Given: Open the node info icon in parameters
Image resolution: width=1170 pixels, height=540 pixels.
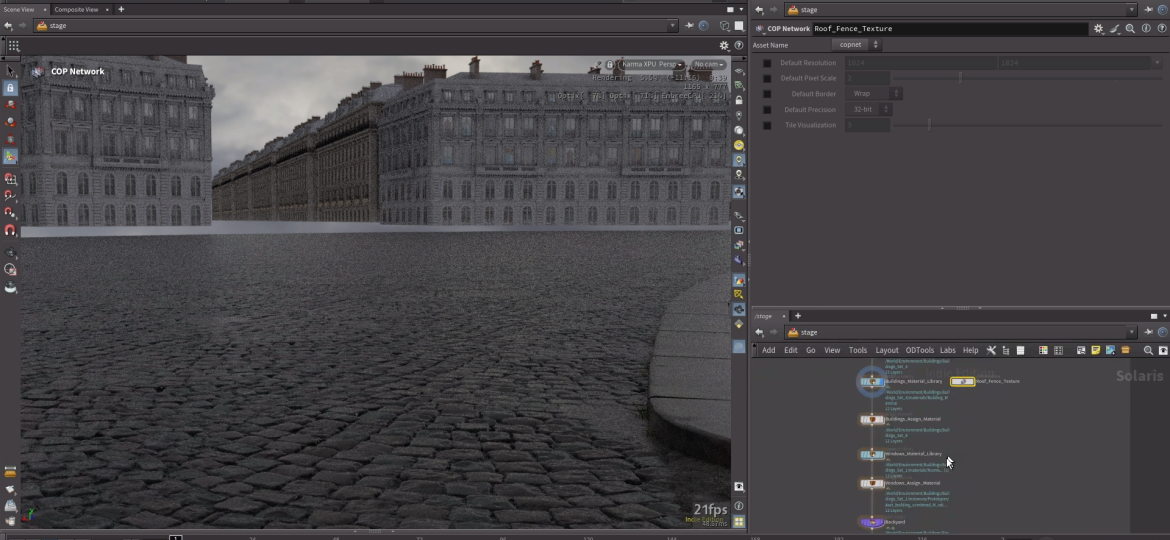Looking at the screenshot, I should [1146, 29].
